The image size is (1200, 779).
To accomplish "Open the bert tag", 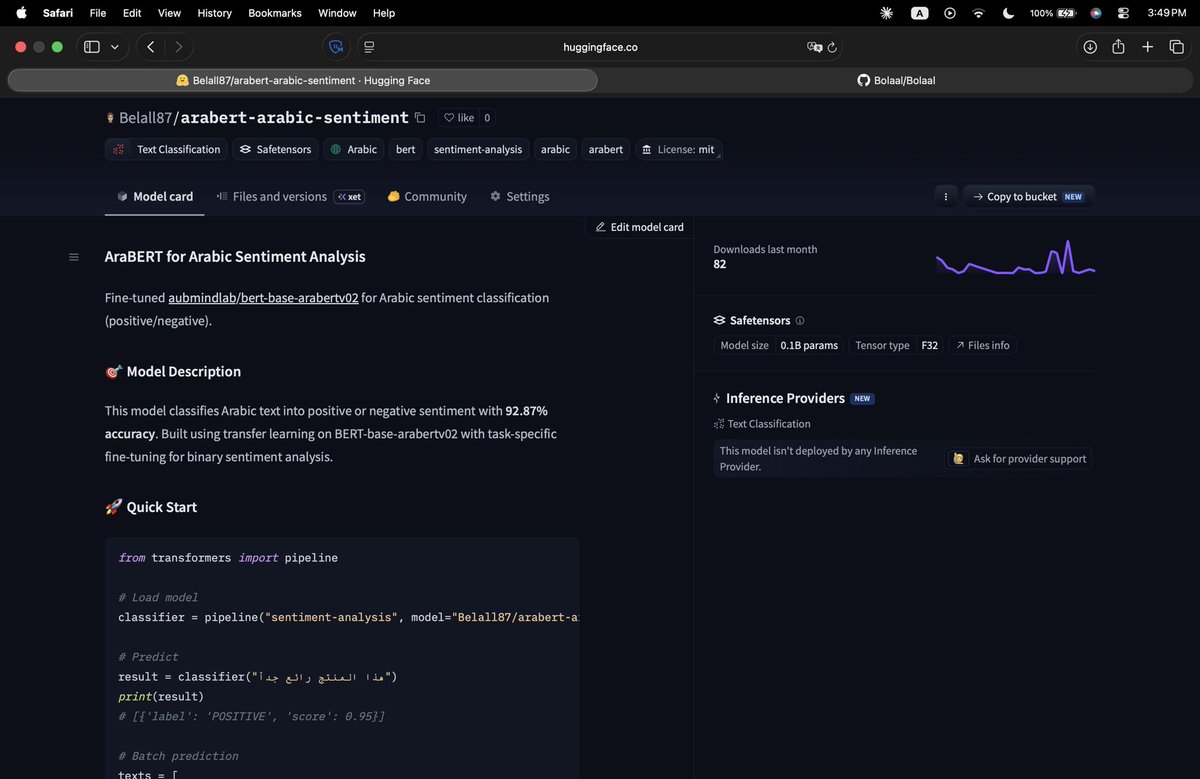I will (405, 149).
